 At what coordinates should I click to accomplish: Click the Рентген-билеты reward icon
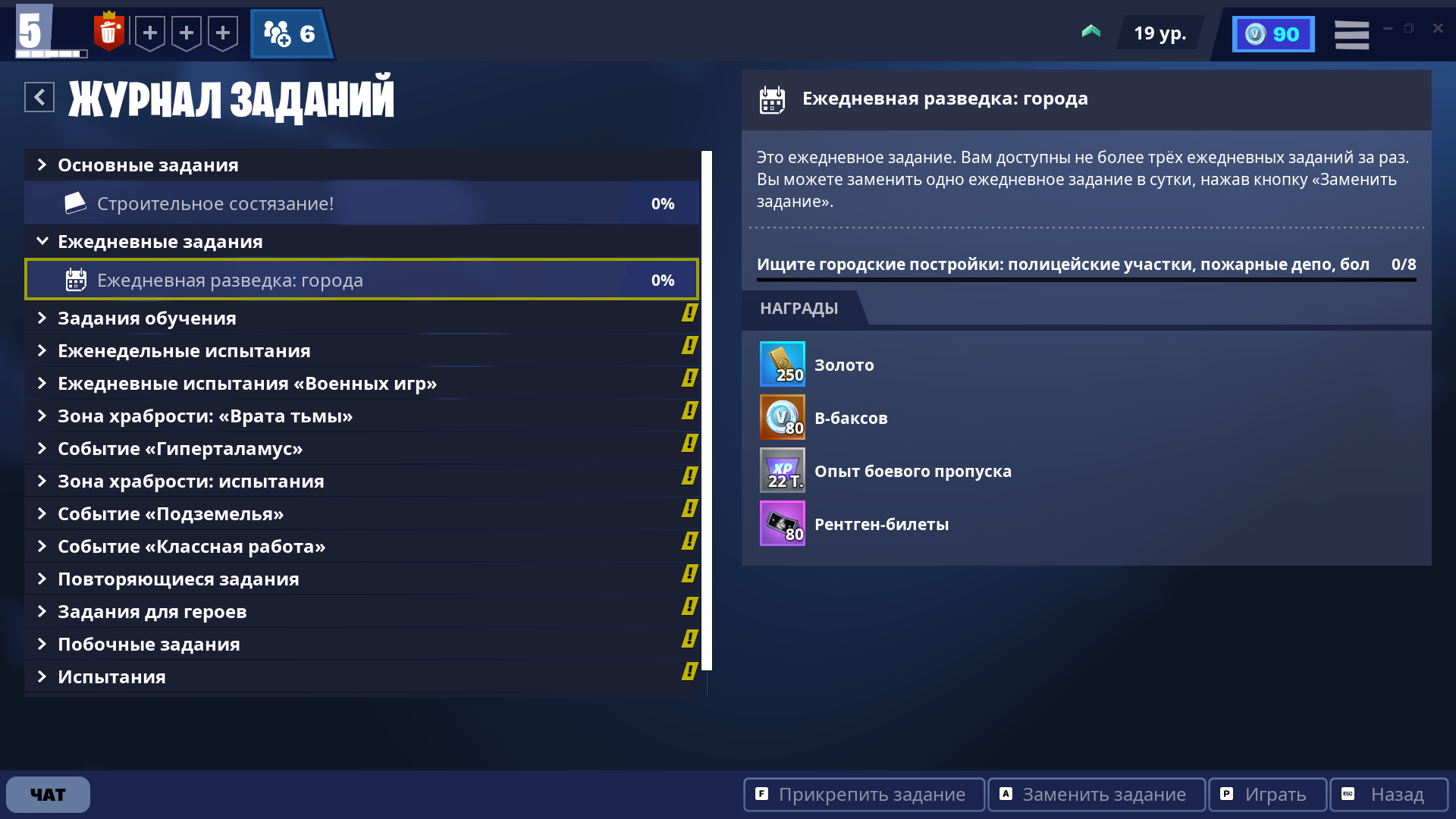point(783,523)
